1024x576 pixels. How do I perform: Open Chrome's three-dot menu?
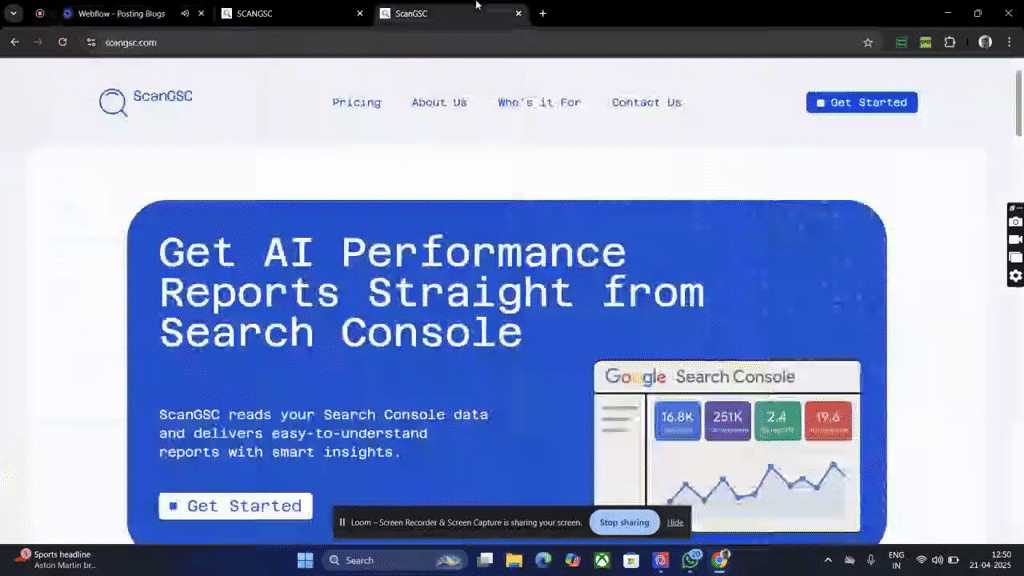tap(1010, 42)
